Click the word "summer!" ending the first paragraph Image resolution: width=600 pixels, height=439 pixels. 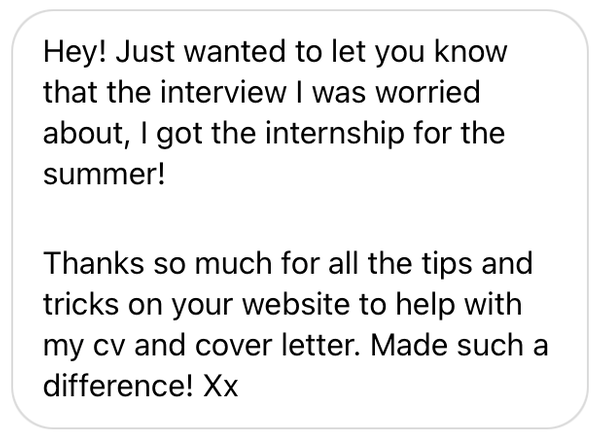tap(104, 174)
